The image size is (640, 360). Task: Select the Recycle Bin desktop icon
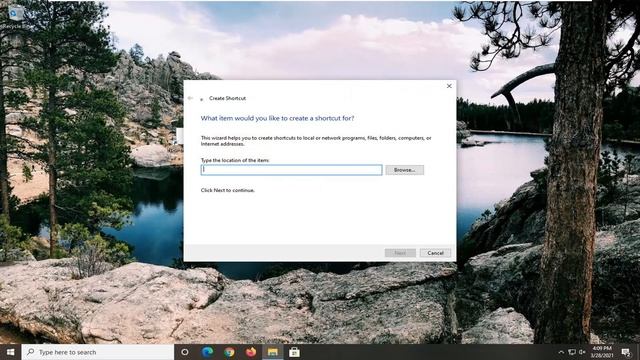coord(16,17)
